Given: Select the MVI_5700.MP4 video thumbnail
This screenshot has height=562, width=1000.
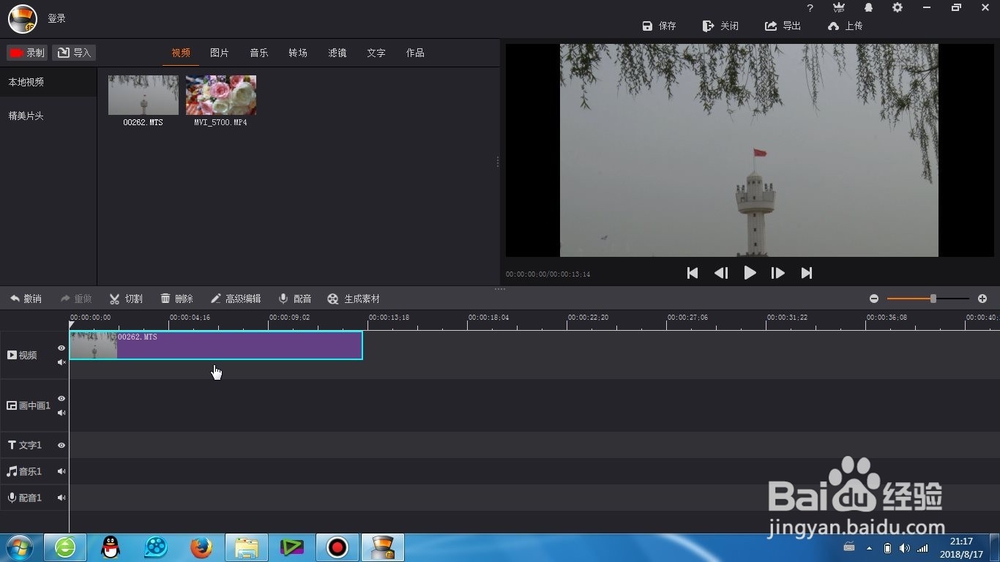Looking at the screenshot, I should (221, 96).
